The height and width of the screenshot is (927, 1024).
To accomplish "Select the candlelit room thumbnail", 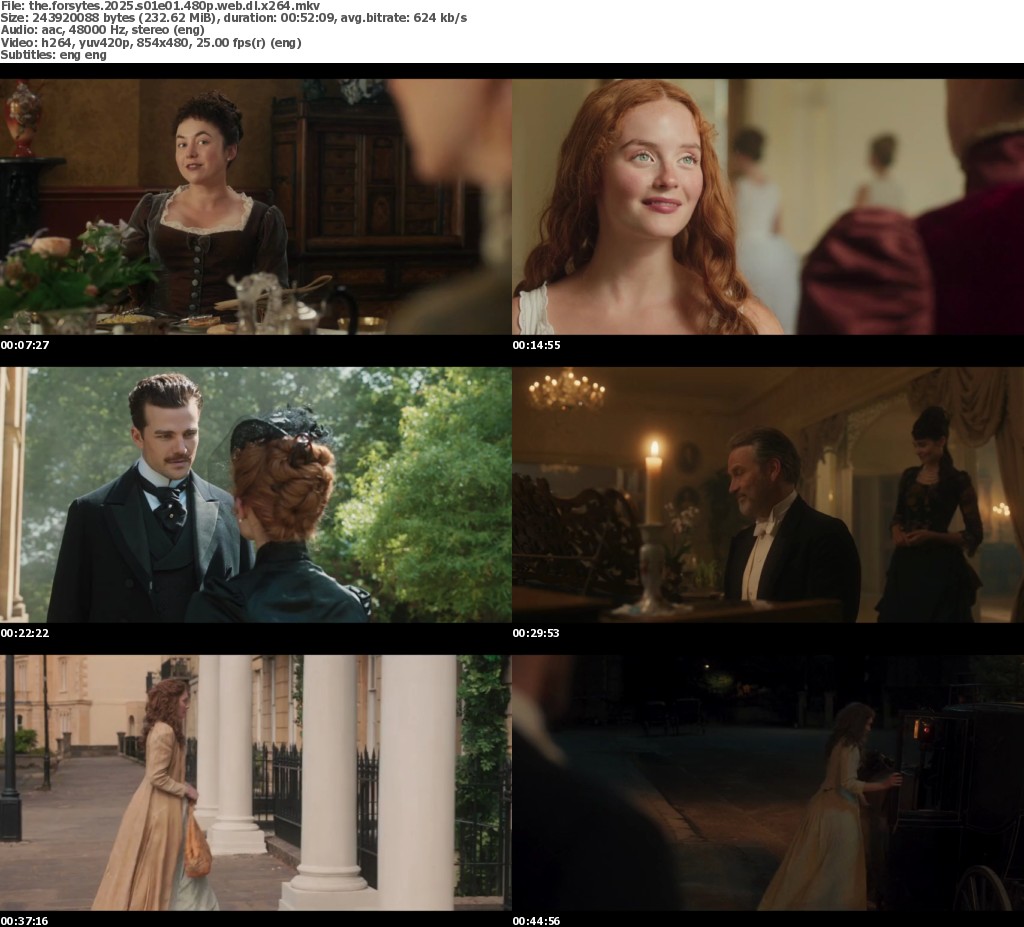I will [x=767, y=494].
